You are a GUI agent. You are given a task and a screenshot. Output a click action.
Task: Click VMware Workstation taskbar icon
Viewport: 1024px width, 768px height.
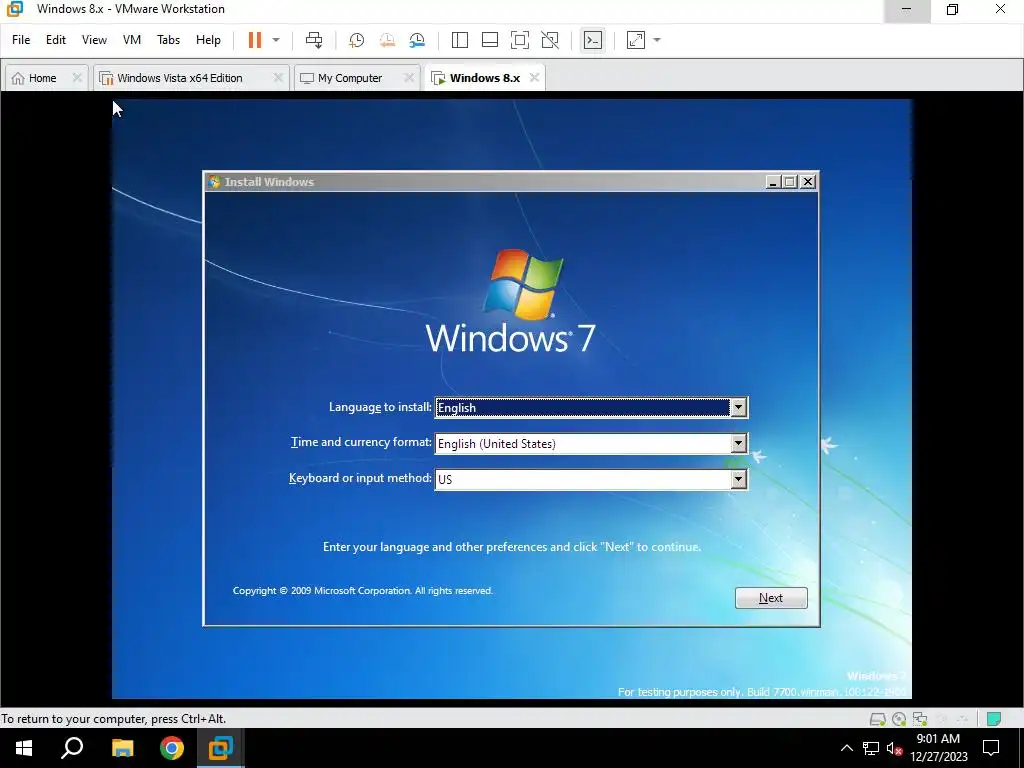(221, 748)
